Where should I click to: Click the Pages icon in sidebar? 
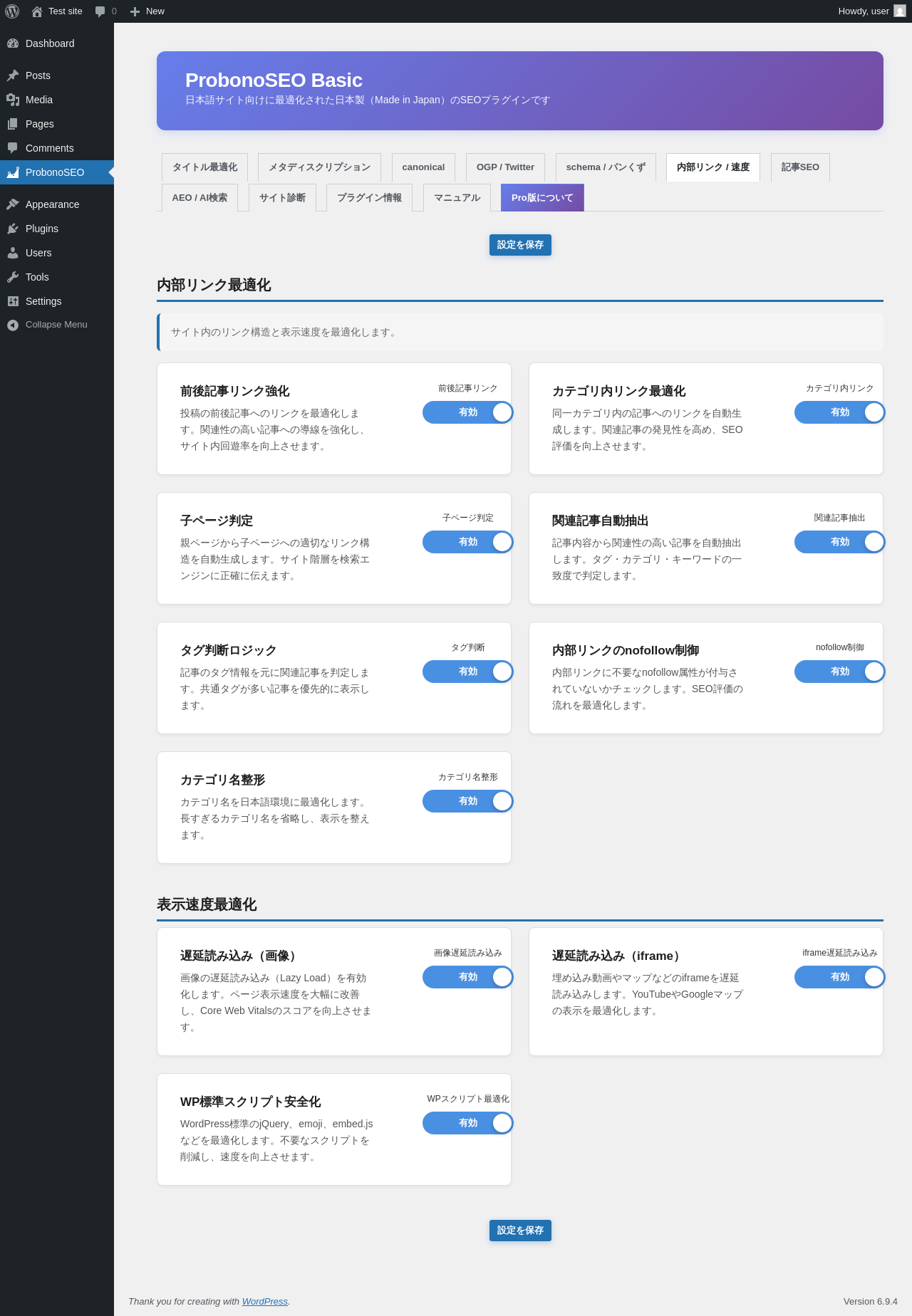click(13, 124)
